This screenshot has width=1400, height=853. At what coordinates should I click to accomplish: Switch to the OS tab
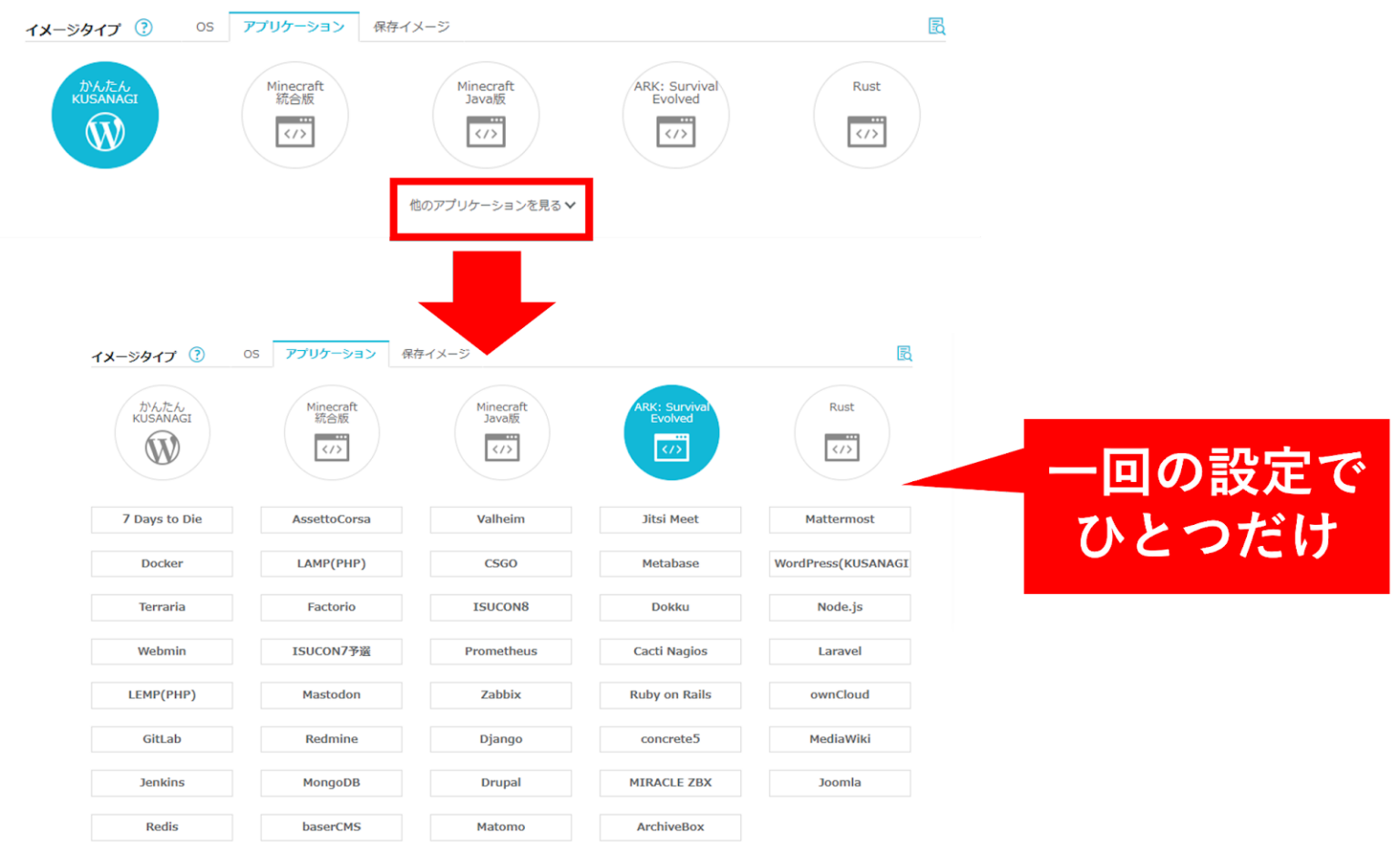click(x=206, y=26)
